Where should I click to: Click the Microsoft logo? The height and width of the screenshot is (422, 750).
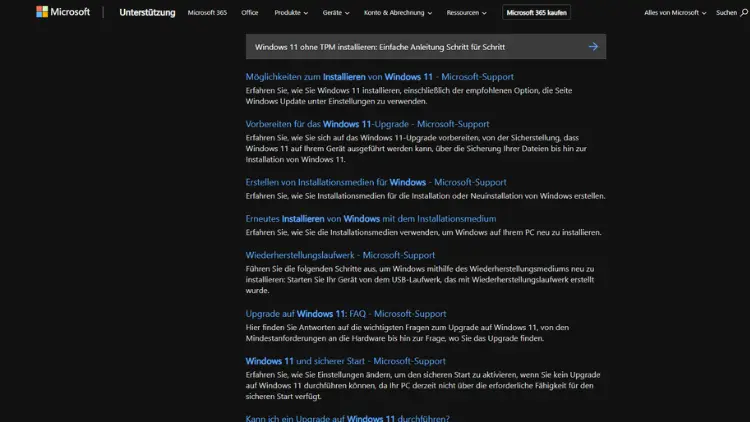tap(63, 12)
